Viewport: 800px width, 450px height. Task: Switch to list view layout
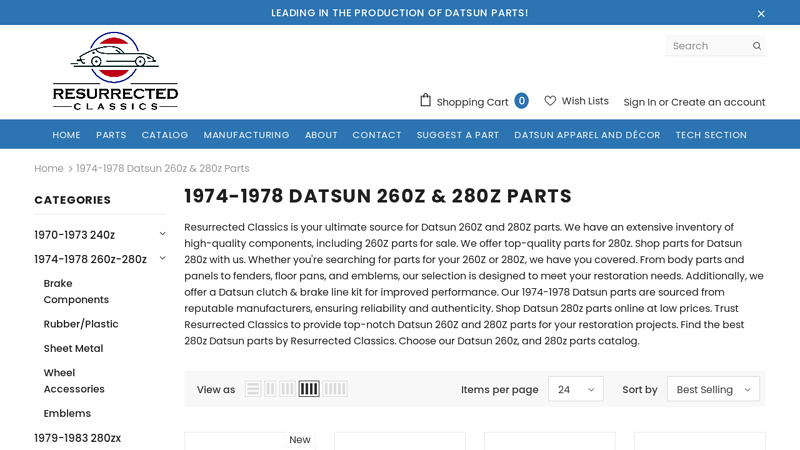(x=253, y=389)
